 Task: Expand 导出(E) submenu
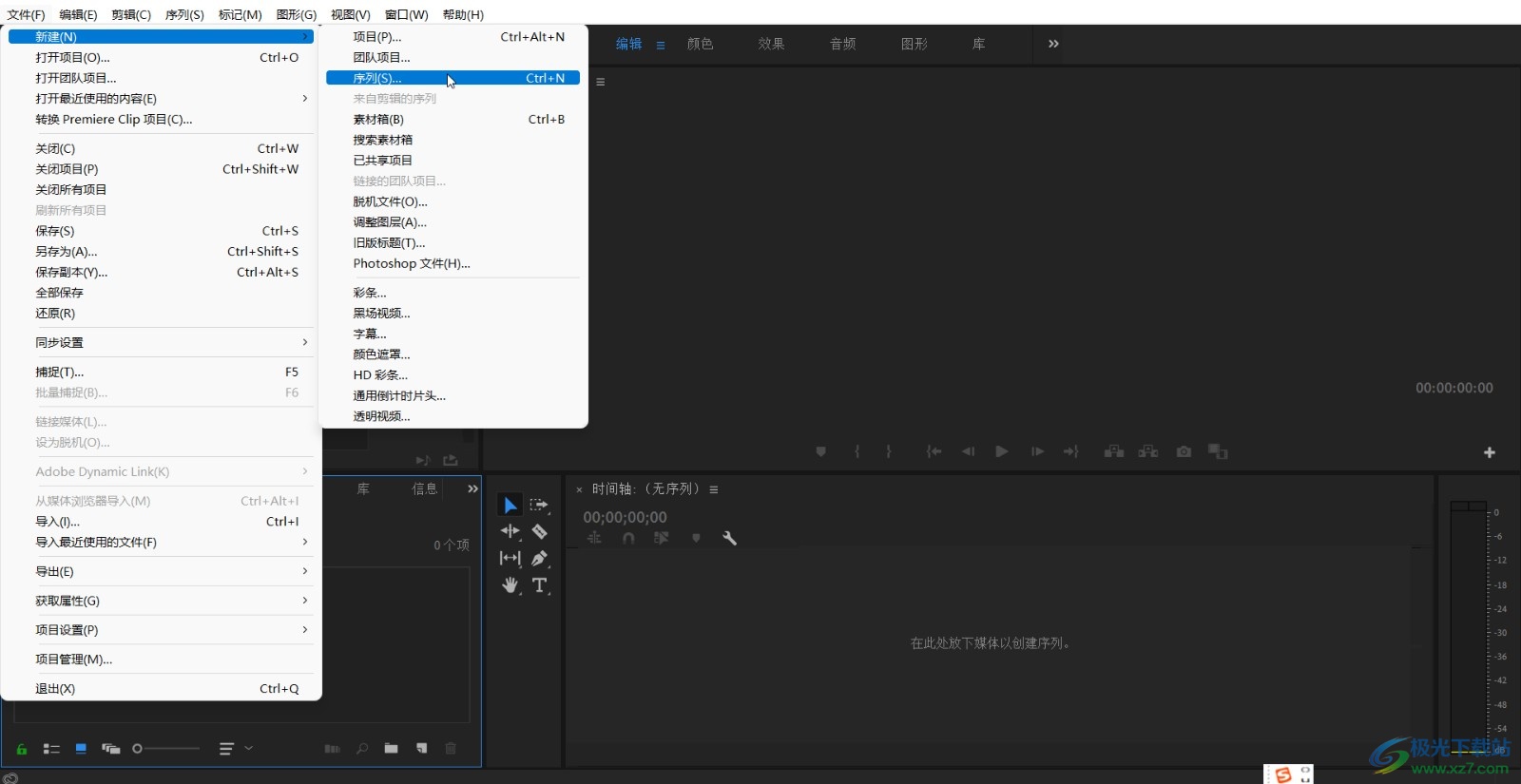[159, 571]
